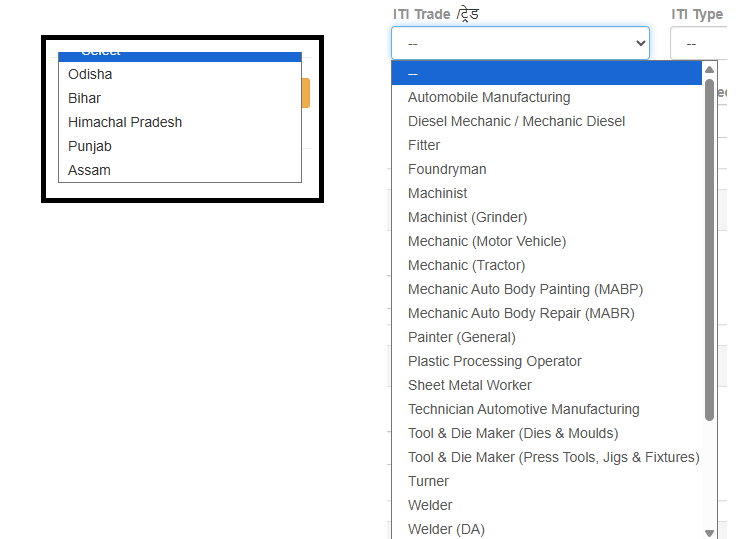Choose Assam state option
Screen dimensions: 743x539
[x=89, y=170]
